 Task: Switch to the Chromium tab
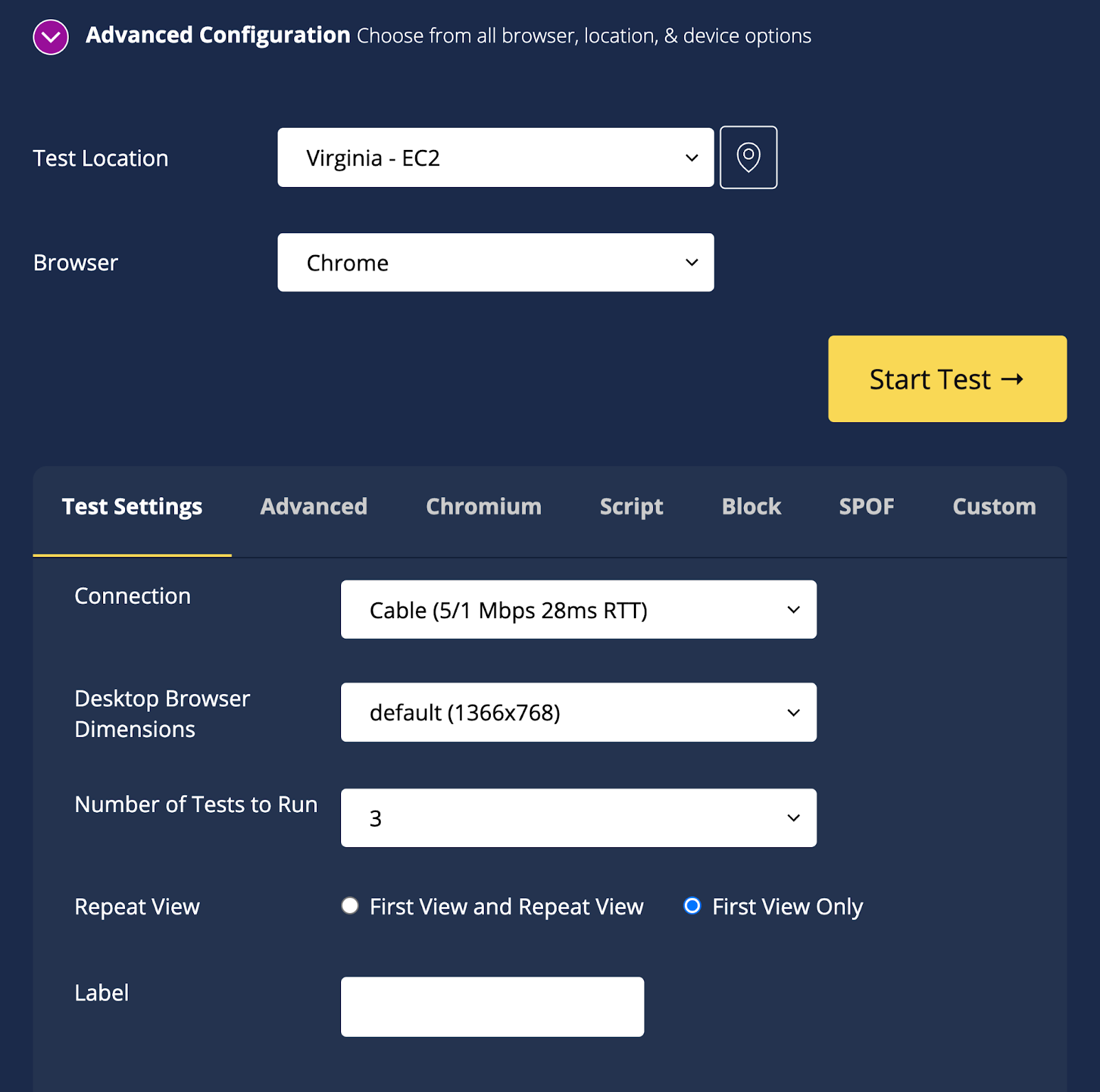click(483, 507)
